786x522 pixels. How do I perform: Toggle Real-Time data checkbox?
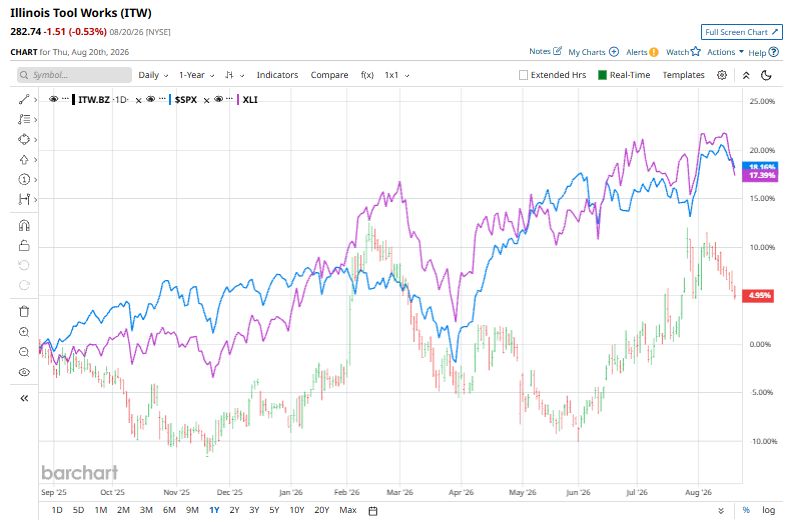603,75
